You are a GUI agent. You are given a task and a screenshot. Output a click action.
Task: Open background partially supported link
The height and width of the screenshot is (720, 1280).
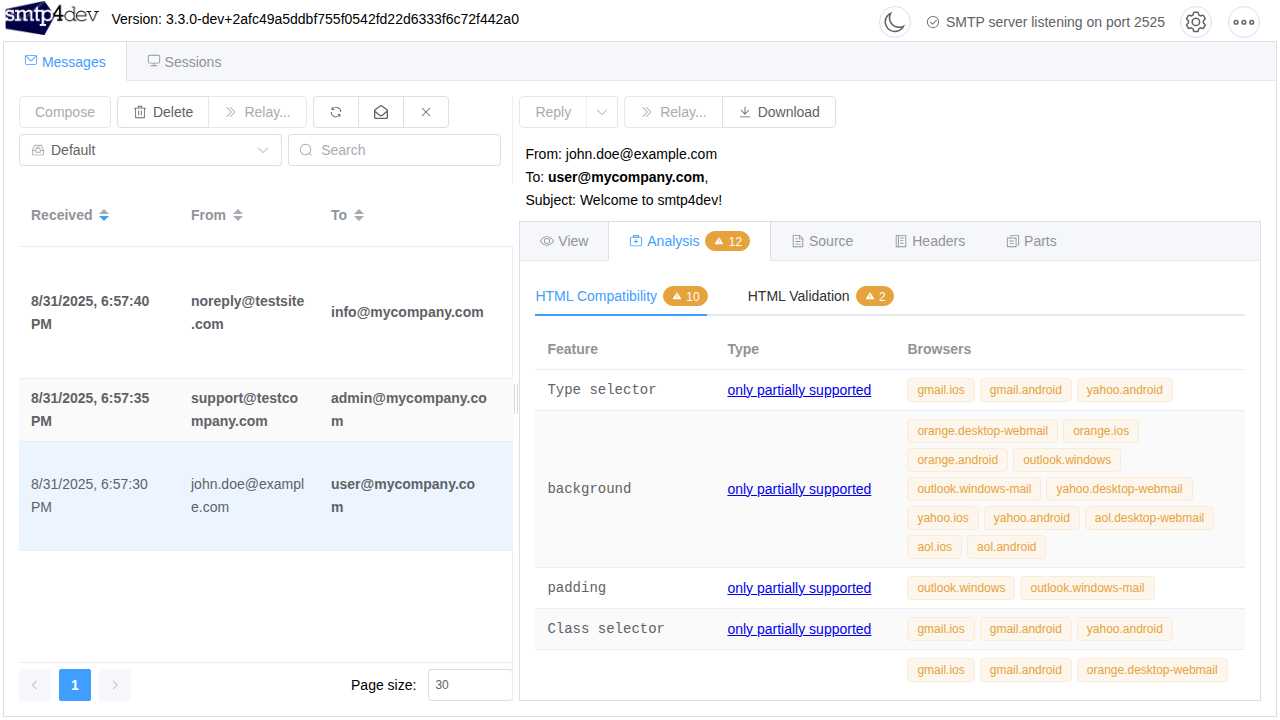point(799,489)
